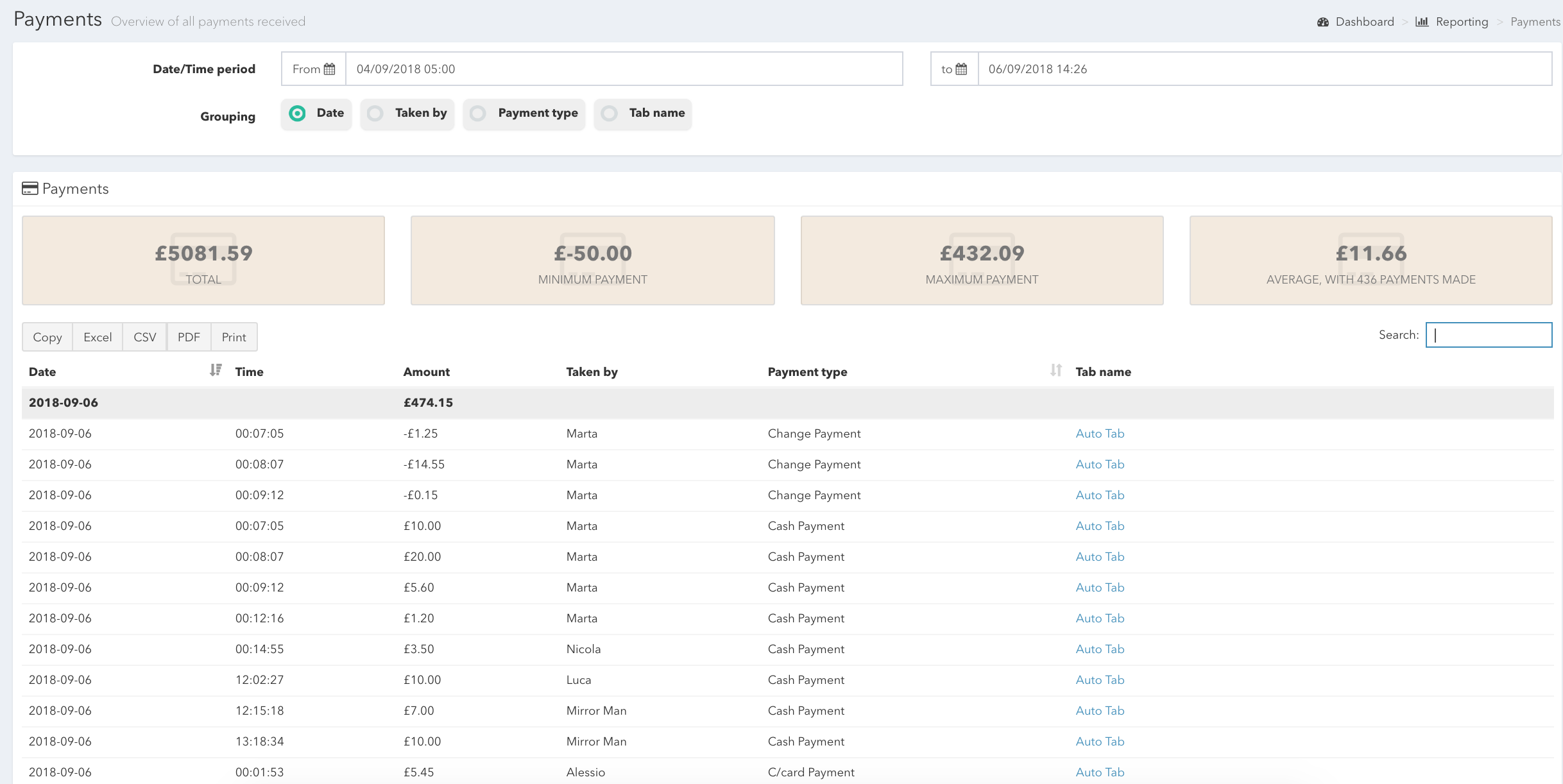Open the end date-time field
Image resolution: width=1563 pixels, height=784 pixels.
(x=1264, y=69)
